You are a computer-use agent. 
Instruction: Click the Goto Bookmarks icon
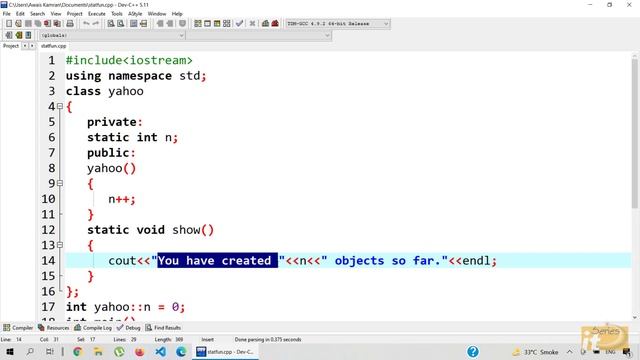coord(28,35)
